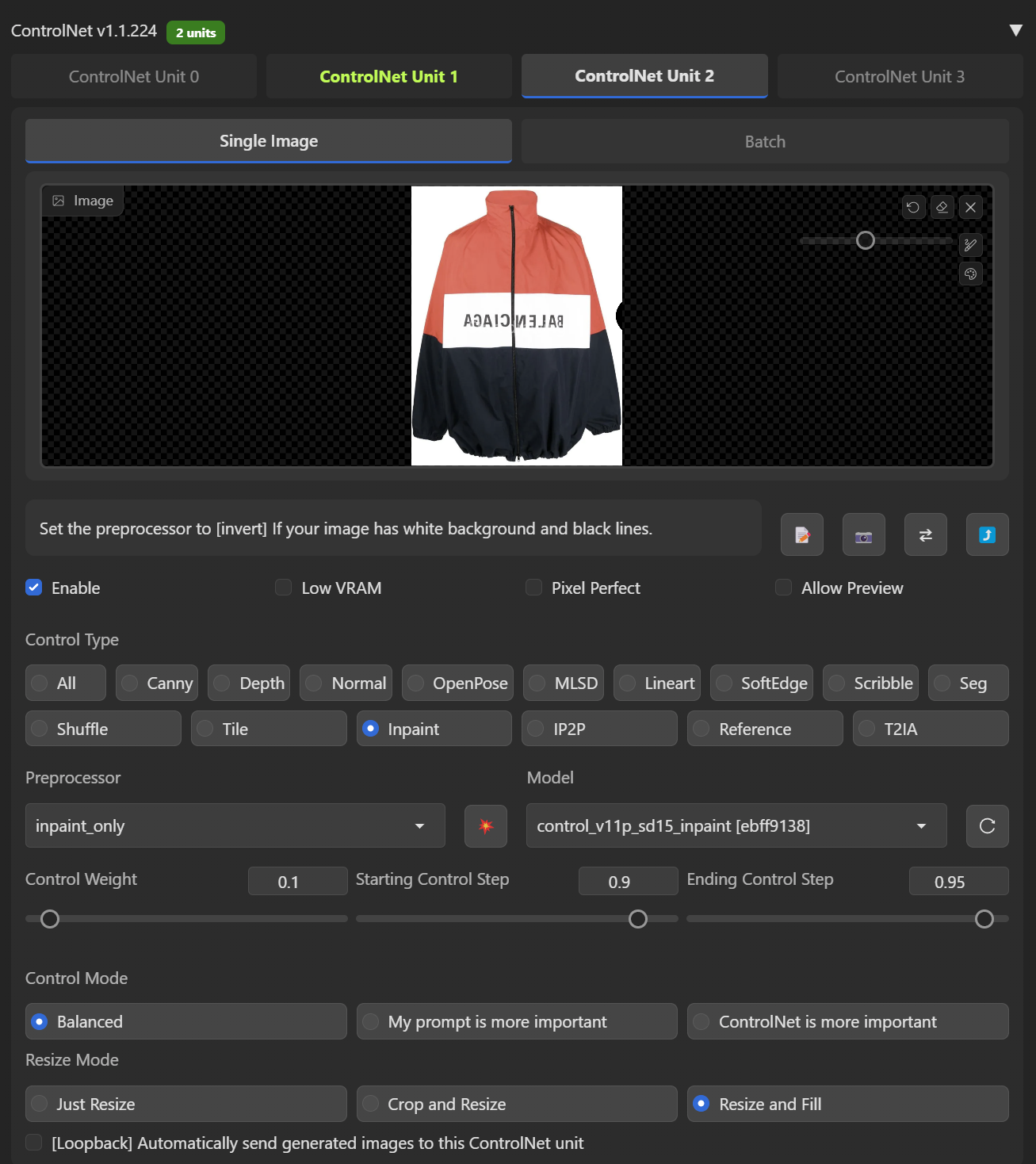The height and width of the screenshot is (1164, 1036).
Task: Select the Scribble control type
Action: click(x=871, y=683)
